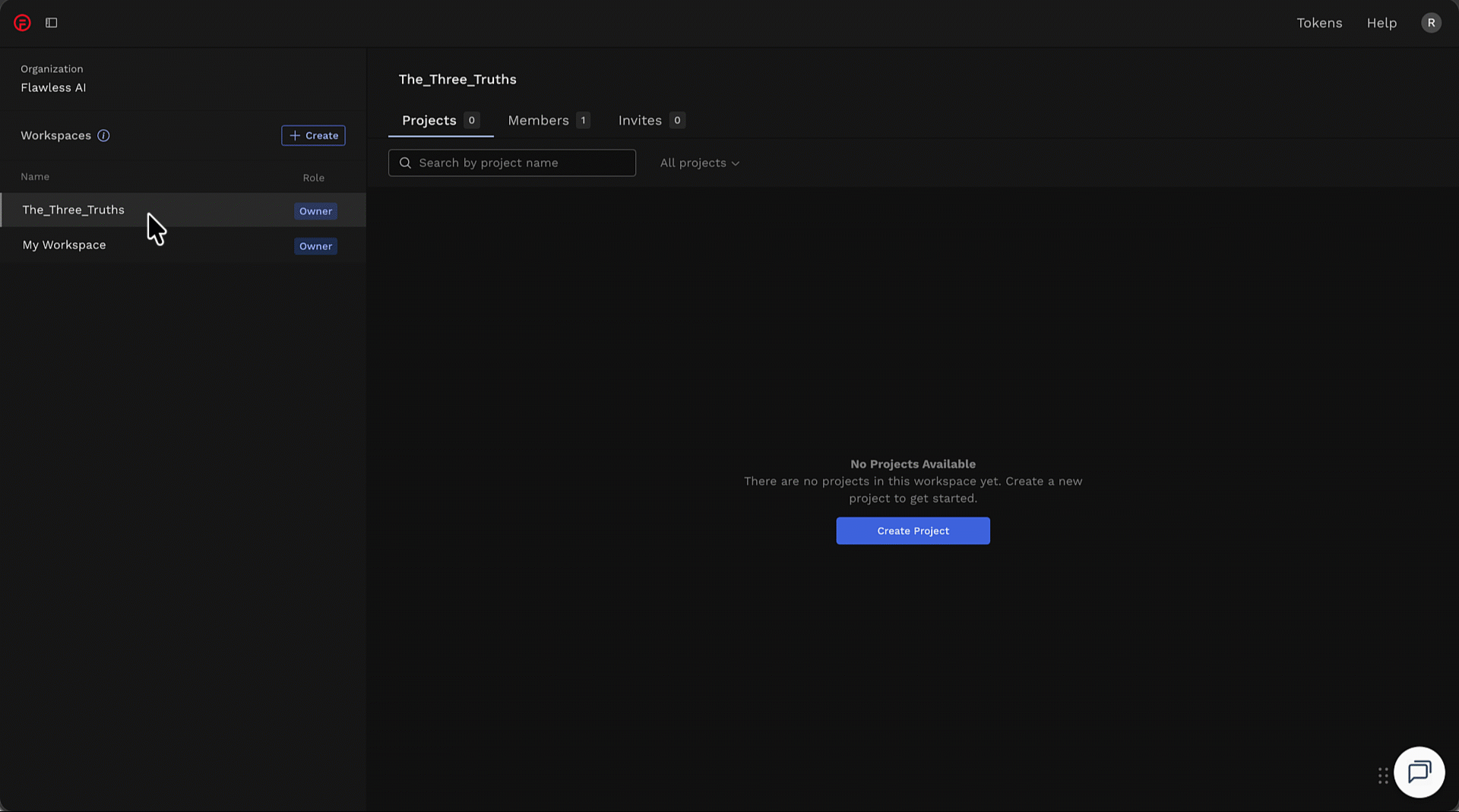The width and height of the screenshot is (1459, 812).
Task: Open the Workspaces info icon
Action: click(103, 135)
